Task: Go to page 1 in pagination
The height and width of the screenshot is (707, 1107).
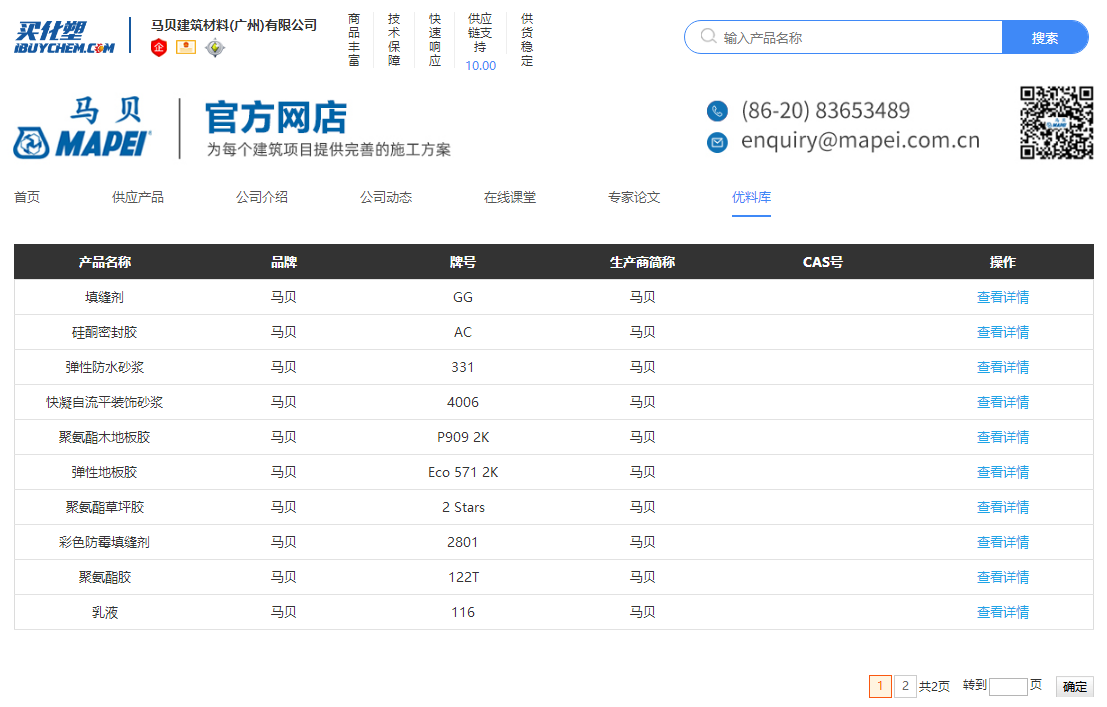Action: 880,686
